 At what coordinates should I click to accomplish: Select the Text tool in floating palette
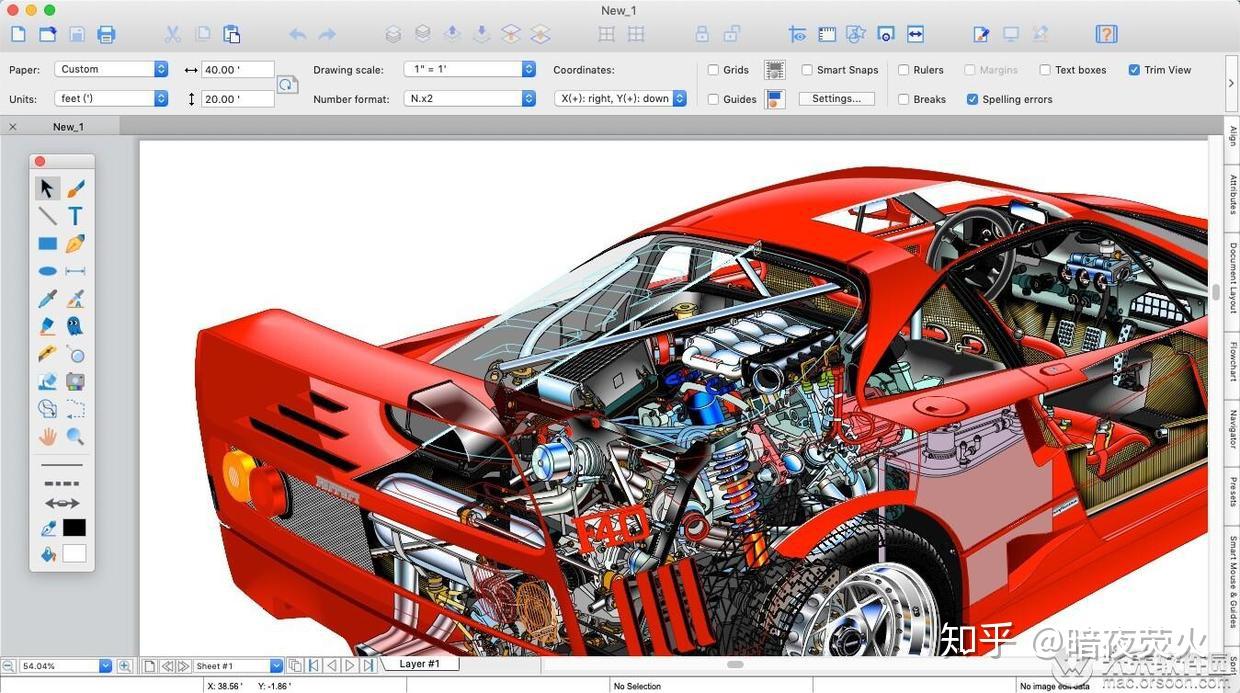pyautogui.click(x=75, y=216)
